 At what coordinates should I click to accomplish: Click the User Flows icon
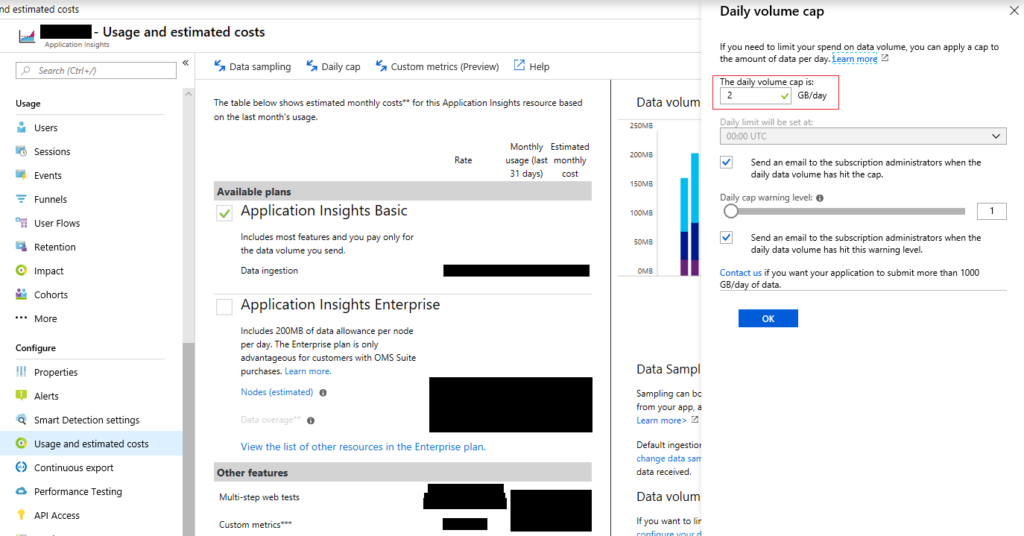click(22, 223)
